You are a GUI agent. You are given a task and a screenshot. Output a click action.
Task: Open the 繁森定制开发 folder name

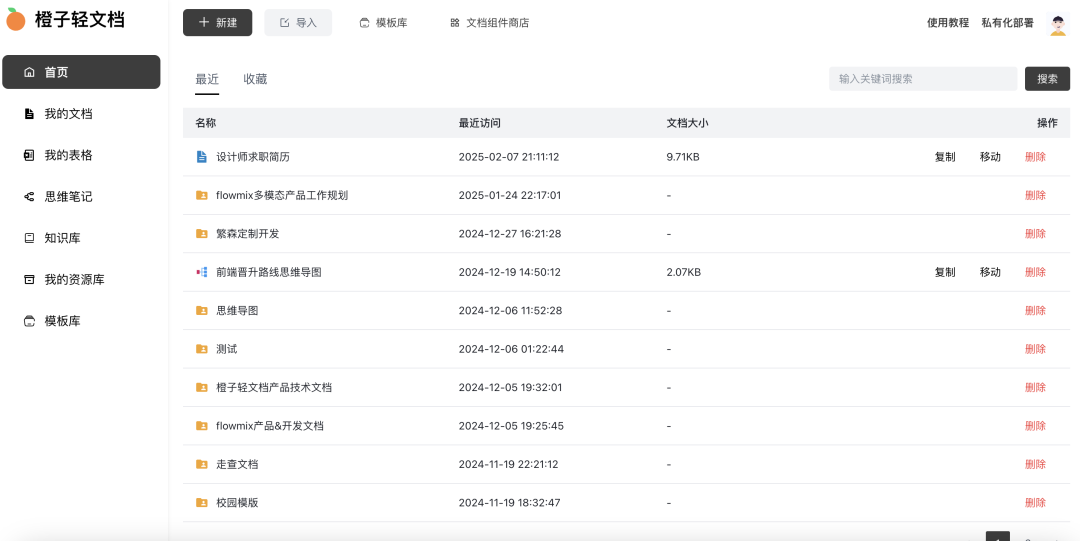[x=247, y=234]
